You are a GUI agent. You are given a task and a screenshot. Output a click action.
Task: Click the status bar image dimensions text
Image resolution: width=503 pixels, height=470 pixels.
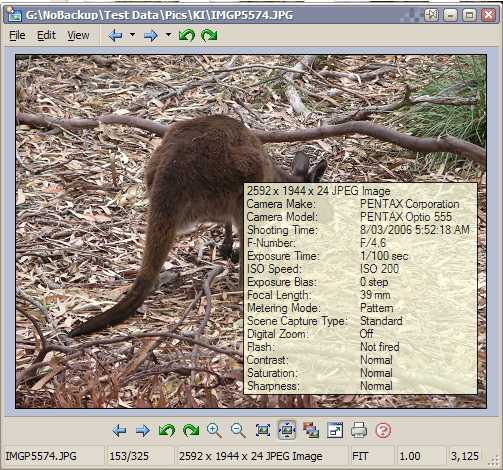(251, 456)
